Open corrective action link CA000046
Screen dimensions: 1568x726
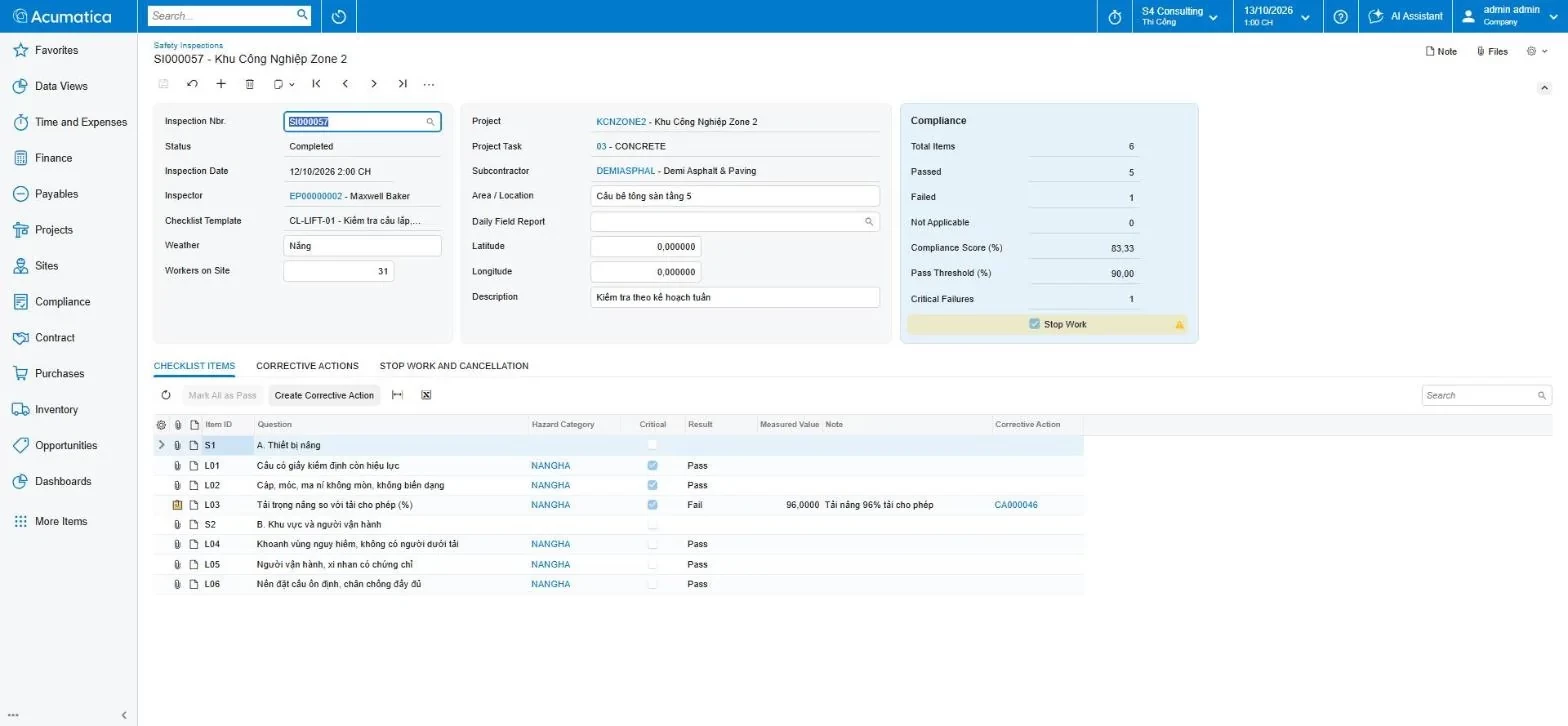coord(1016,505)
